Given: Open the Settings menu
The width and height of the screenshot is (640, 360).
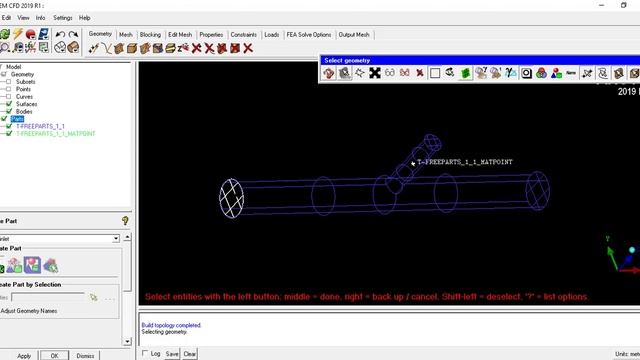Looking at the screenshot, I should tap(62, 18).
